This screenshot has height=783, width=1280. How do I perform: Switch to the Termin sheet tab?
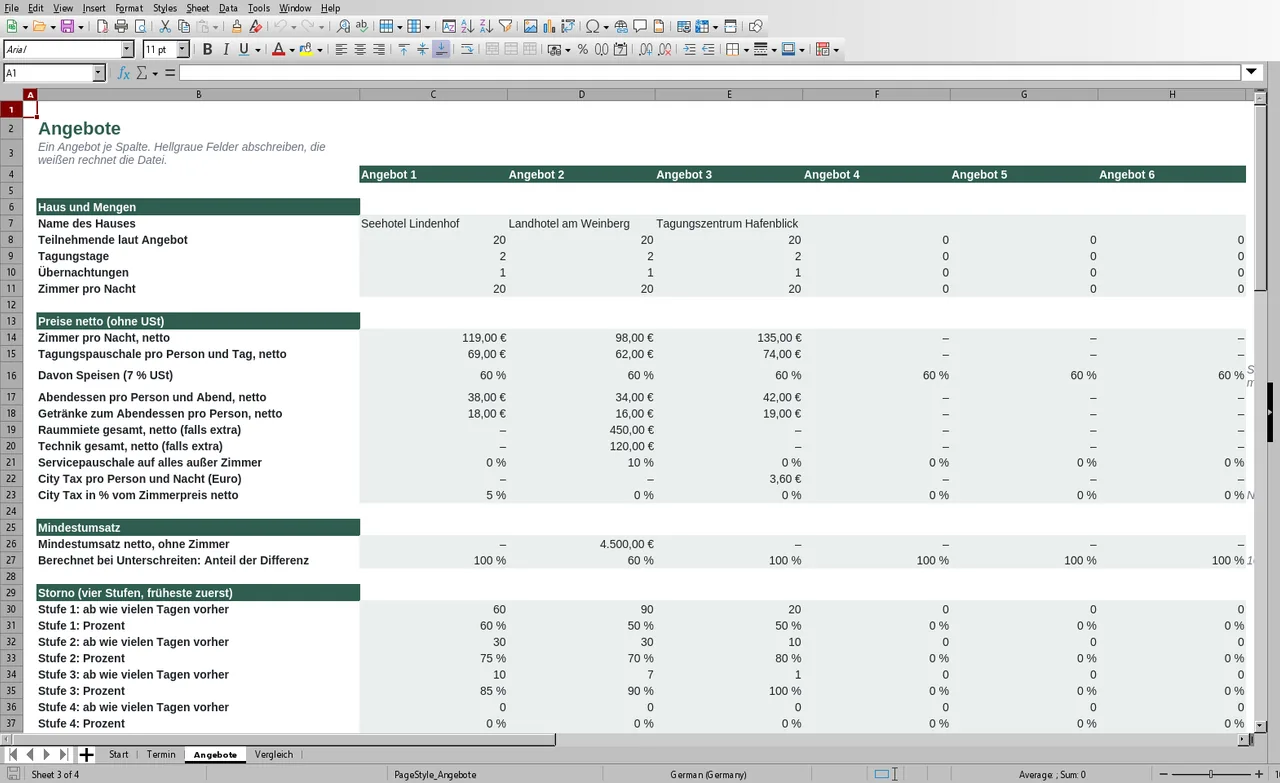[x=161, y=754]
